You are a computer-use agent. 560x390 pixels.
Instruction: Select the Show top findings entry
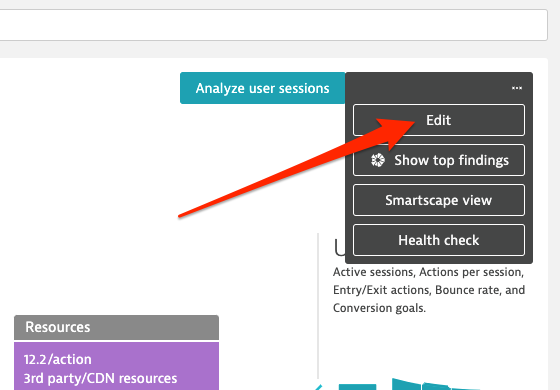pyautogui.click(x=439, y=160)
